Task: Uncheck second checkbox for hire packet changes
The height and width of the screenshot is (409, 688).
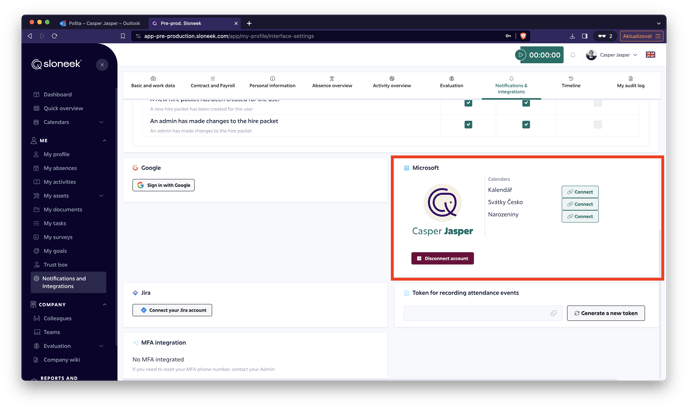Action: click(x=526, y=125)
